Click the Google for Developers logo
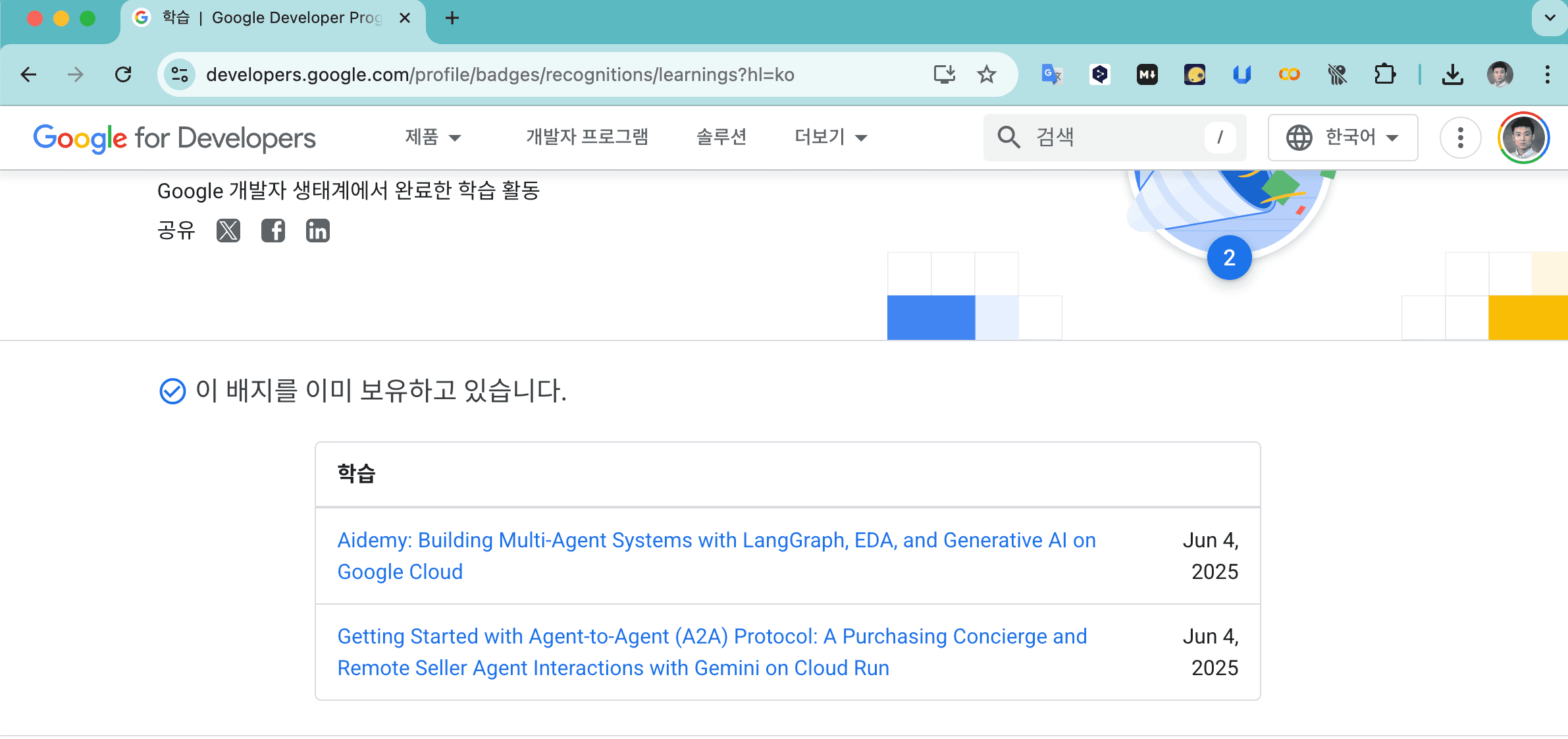The width and height of the screenshot is (1568, 739). click(174, 138)
